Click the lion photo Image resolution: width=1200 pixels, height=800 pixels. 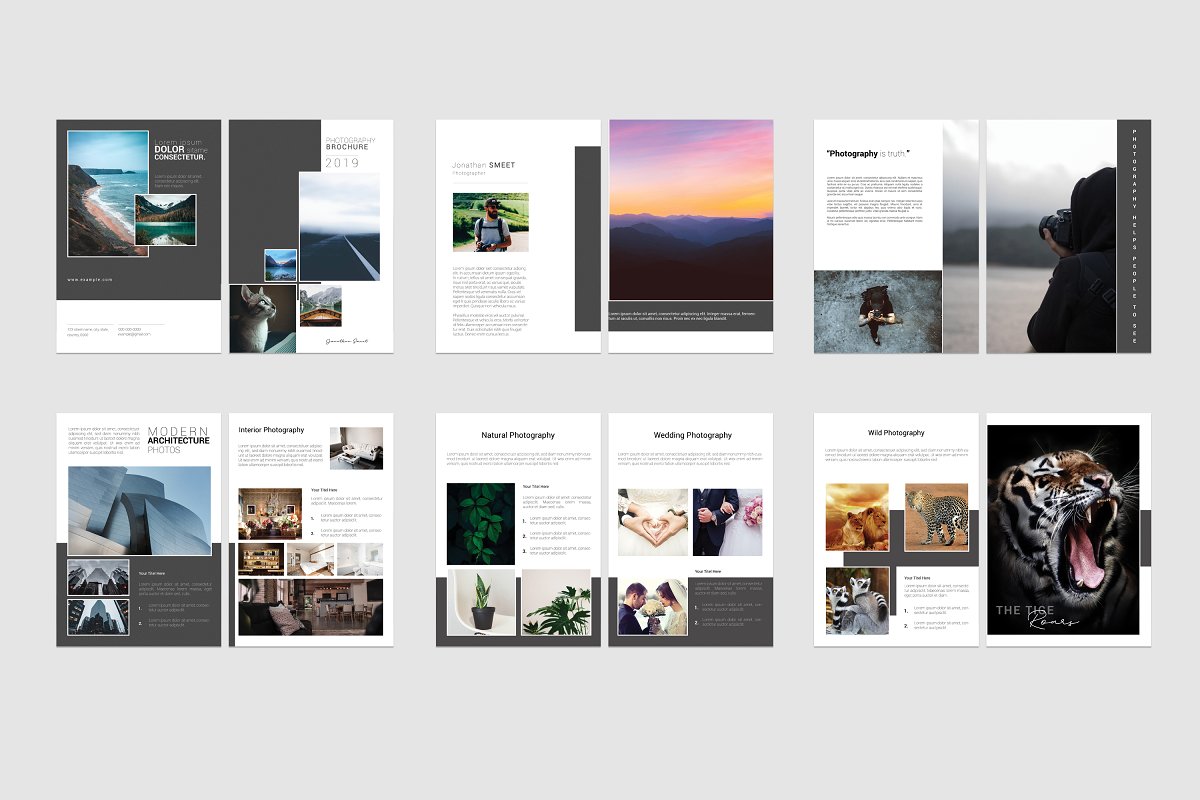tap(858, 517)
